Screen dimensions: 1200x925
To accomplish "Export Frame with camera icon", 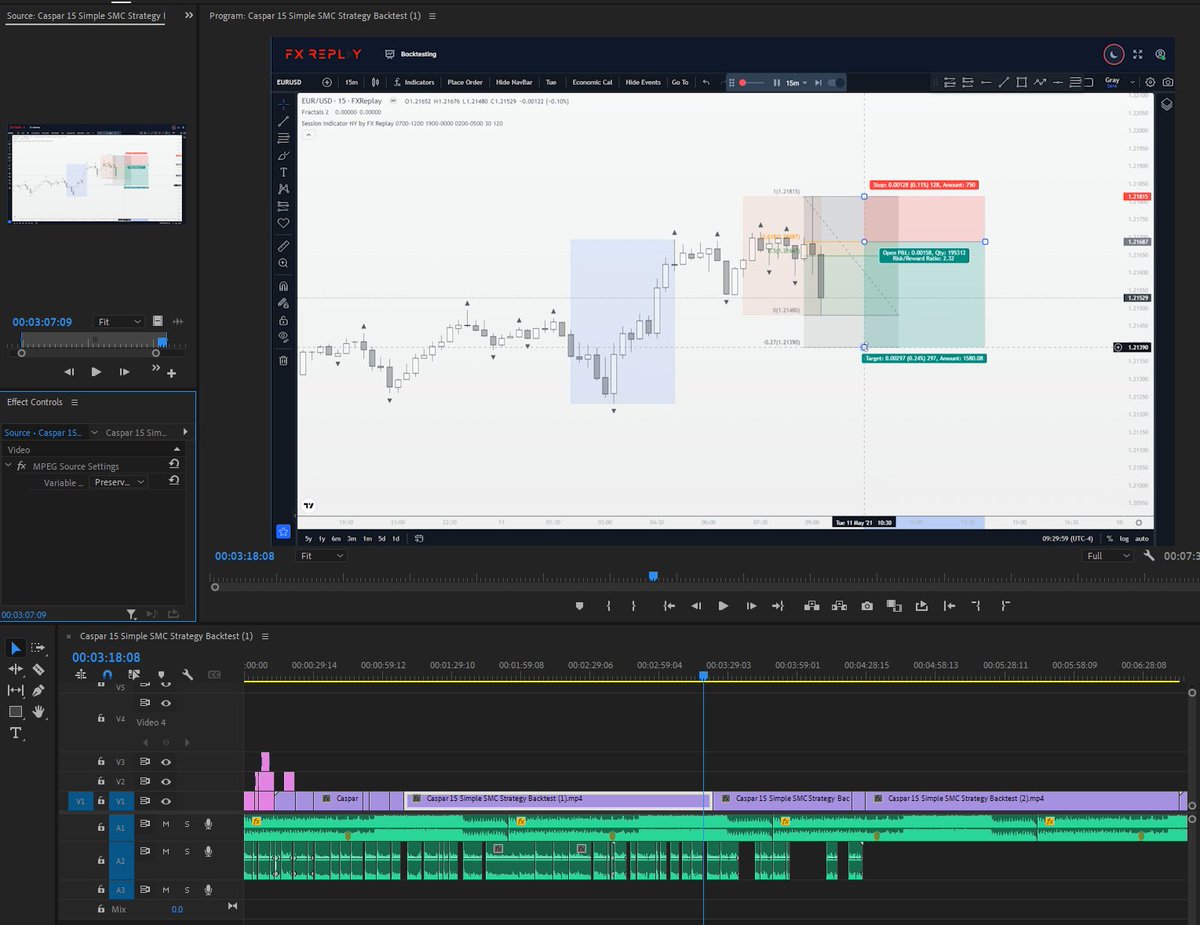I will (x=867, y=606).
